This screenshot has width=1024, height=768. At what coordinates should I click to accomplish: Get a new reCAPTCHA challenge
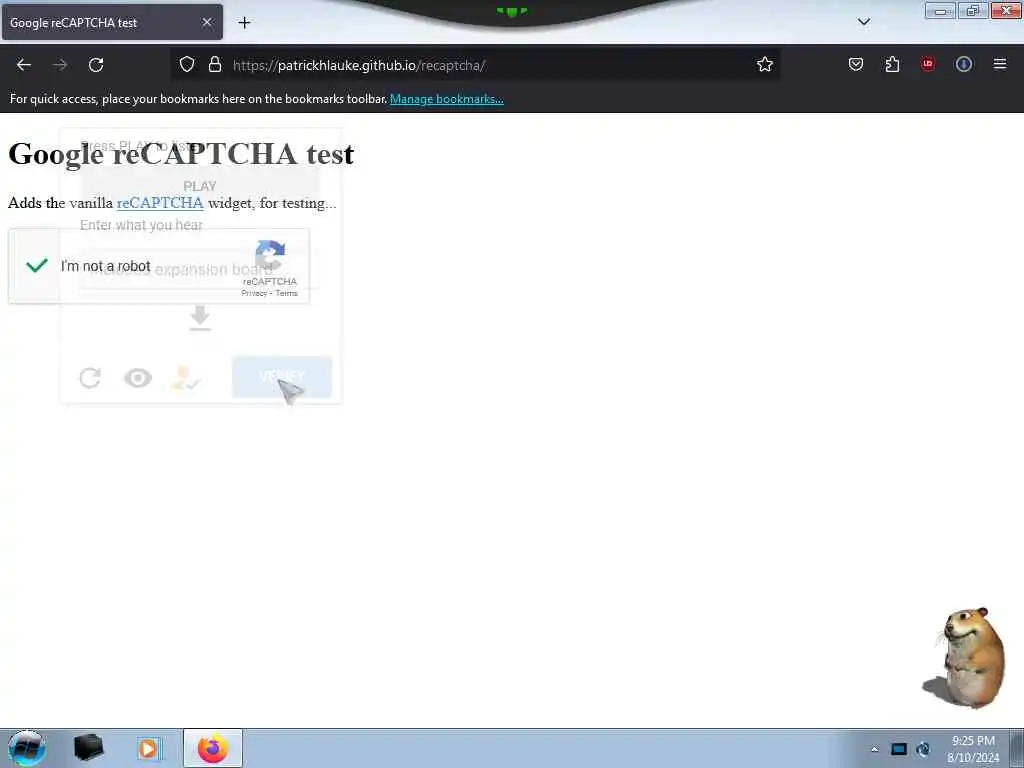(90, 377)
